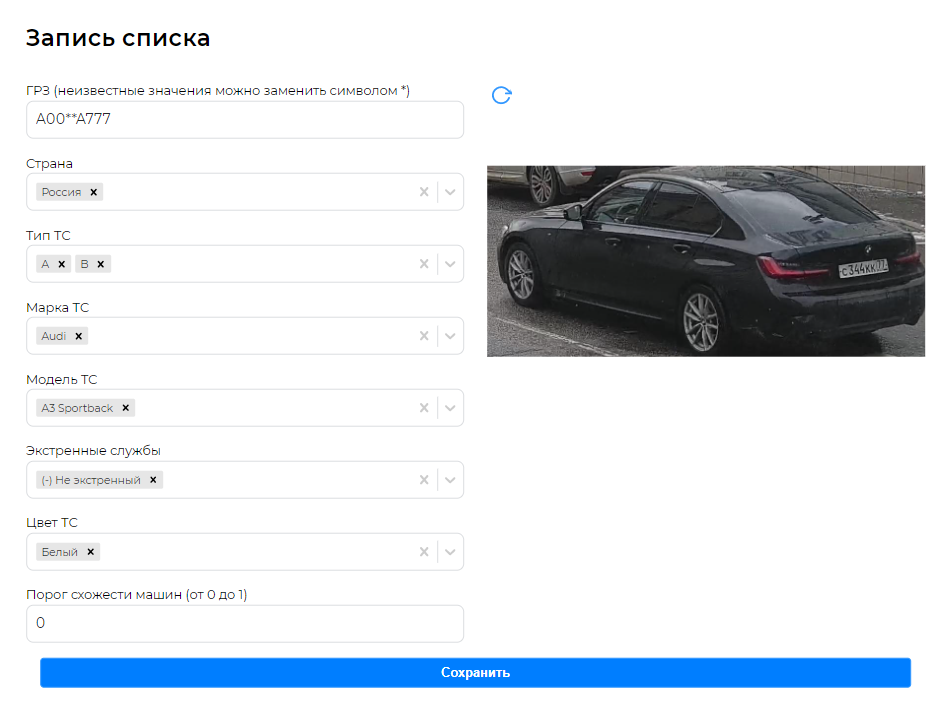
Task: Expand the Тип ТС dropdown
Action: (450, 264)
